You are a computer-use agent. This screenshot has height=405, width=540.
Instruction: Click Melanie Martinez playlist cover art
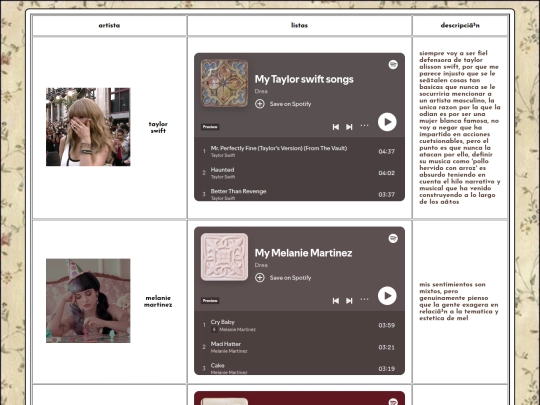tap(224, 257)
